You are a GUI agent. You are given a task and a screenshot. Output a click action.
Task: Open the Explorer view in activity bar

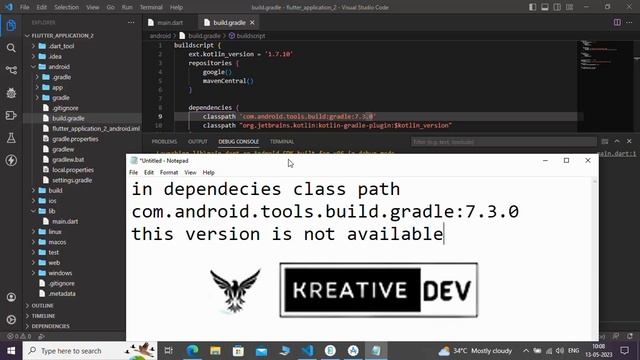tap(11, 25)
